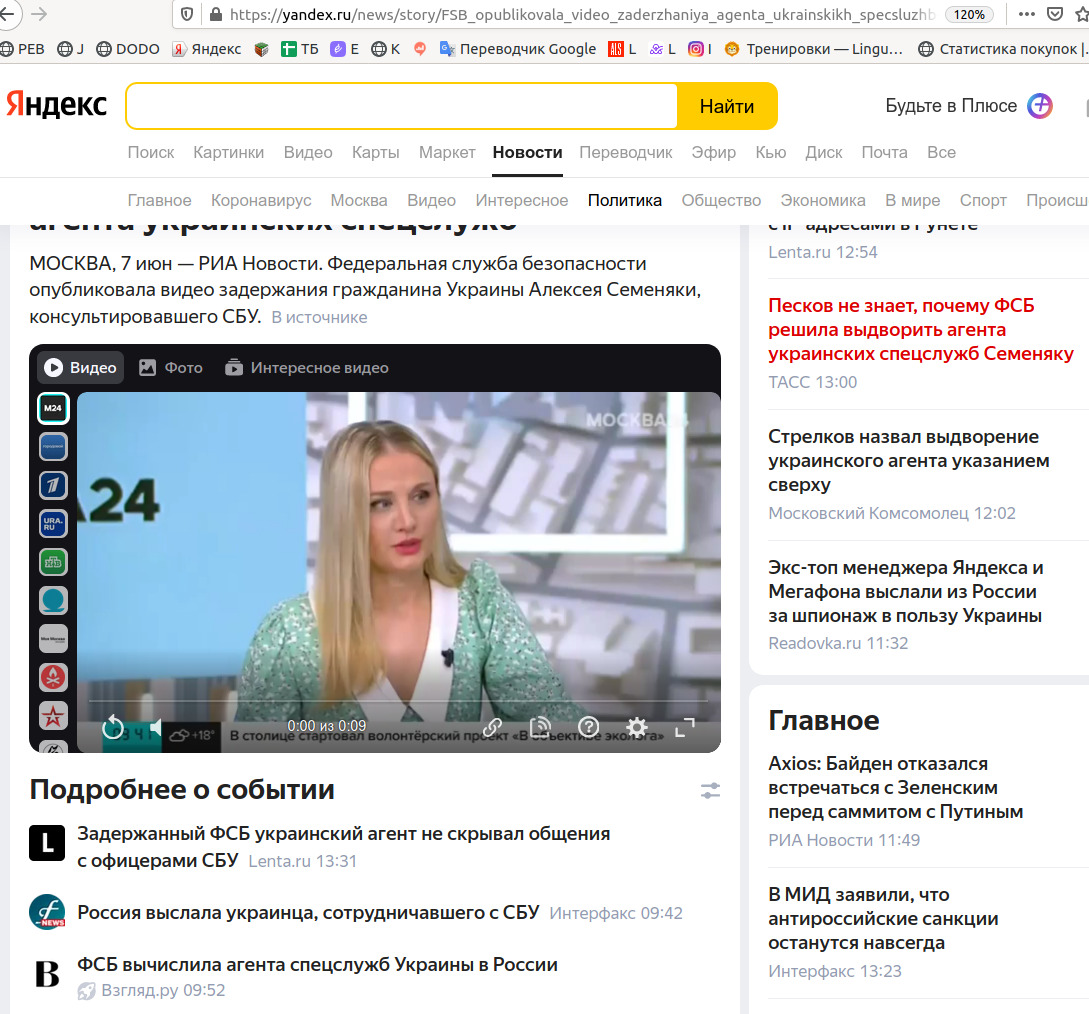Click the 120% zoom level indicator
Viewport: 1089px width, 1014px height.
click(x=969, y=15)
